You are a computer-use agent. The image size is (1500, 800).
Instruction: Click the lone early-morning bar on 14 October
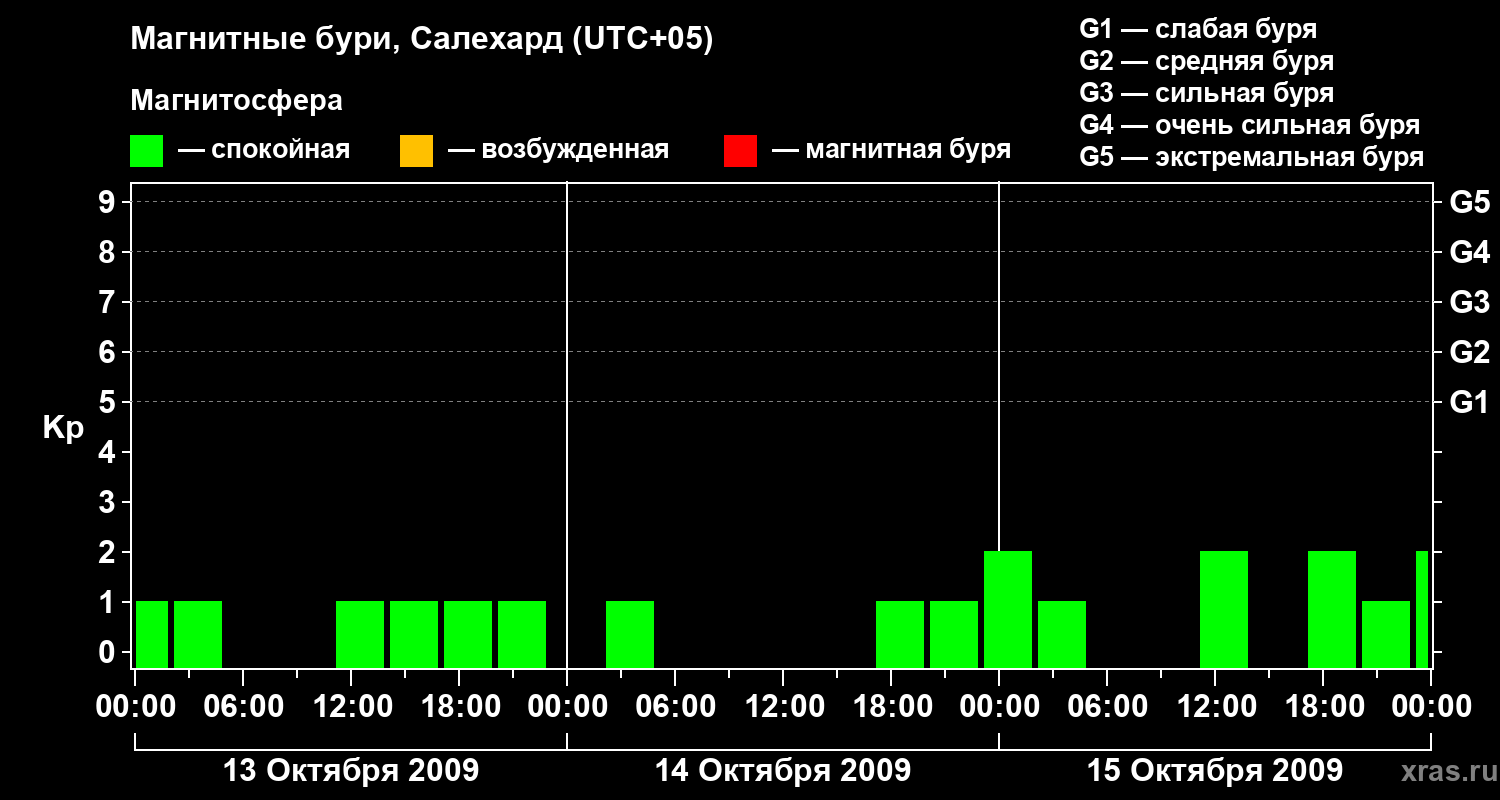pos(630,634)
